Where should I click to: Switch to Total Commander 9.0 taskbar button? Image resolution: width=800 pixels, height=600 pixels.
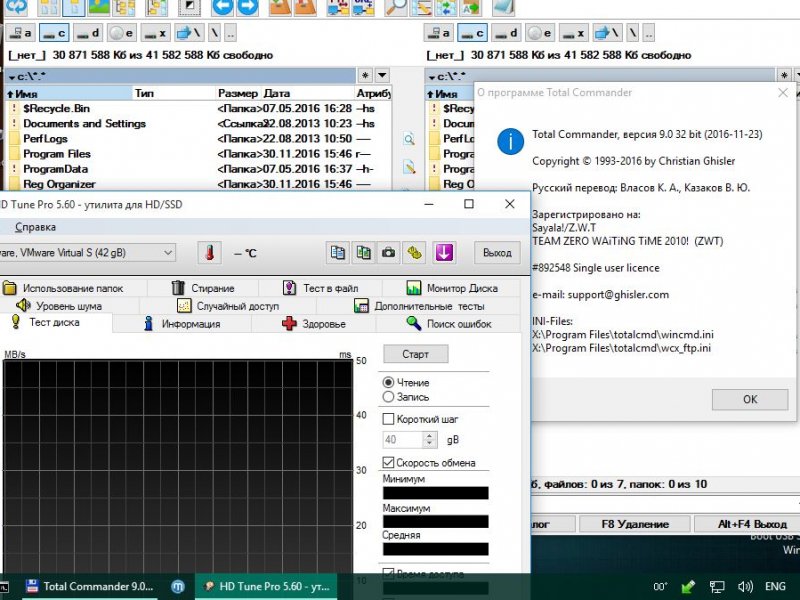pos(89,587)
